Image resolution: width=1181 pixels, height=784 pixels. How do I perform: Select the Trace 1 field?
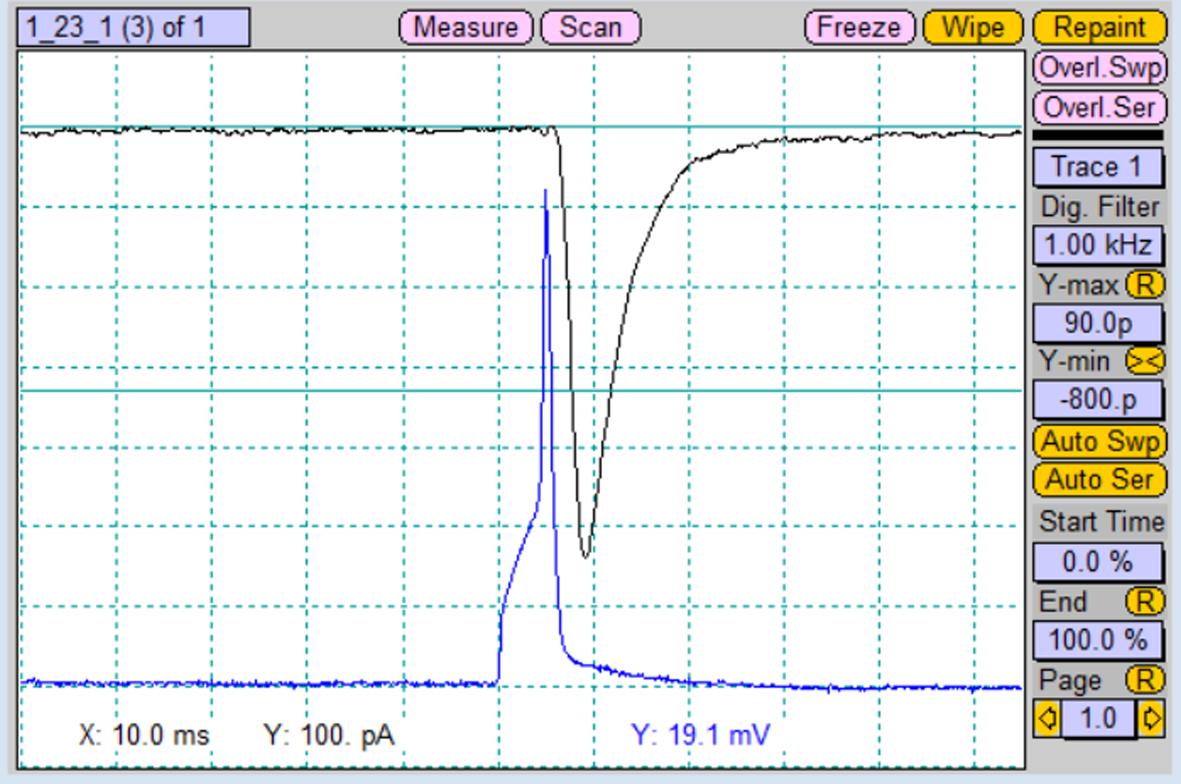tap(1097, 166)
